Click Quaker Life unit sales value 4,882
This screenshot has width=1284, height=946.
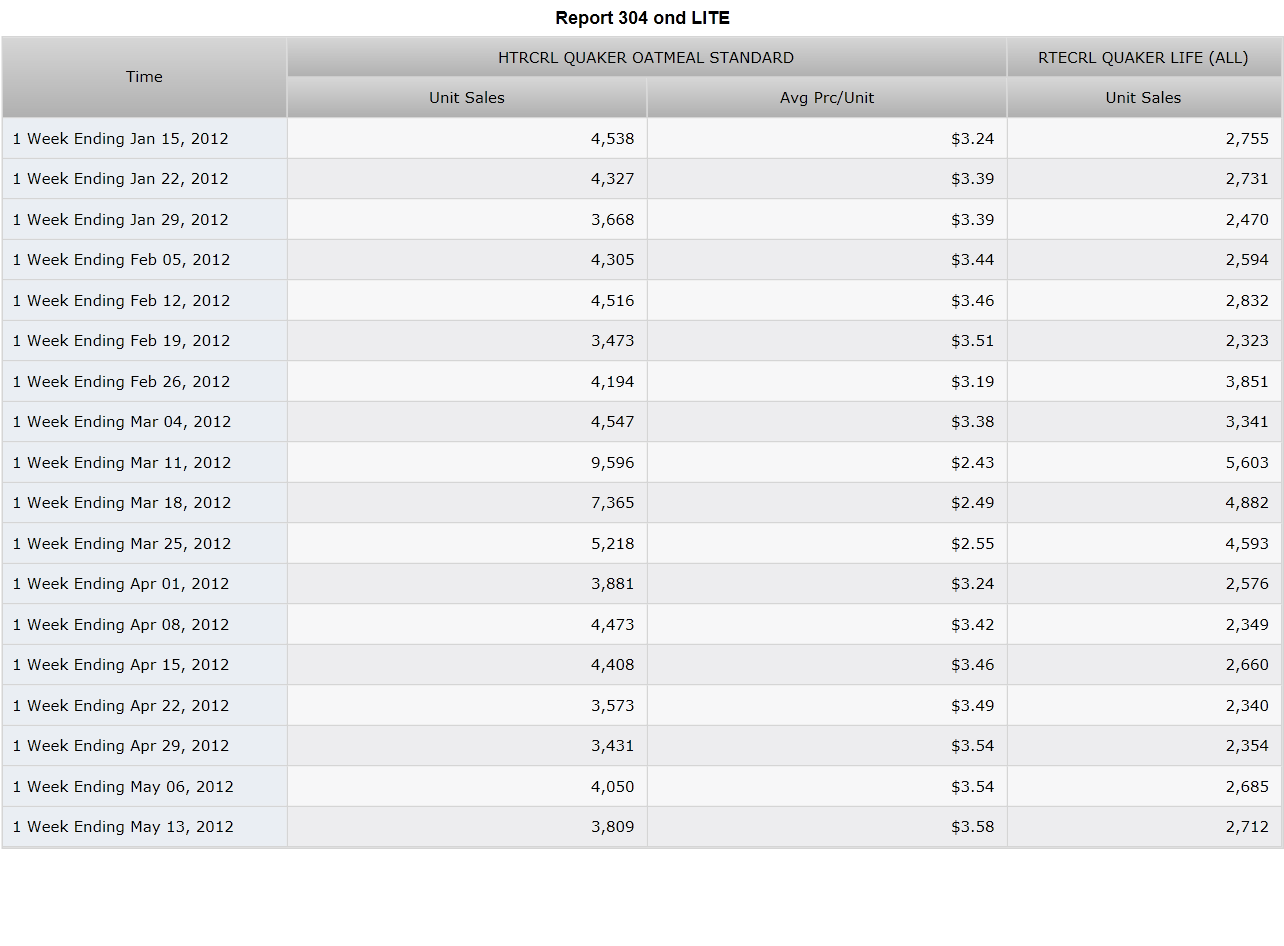(x=1247, y=503)
